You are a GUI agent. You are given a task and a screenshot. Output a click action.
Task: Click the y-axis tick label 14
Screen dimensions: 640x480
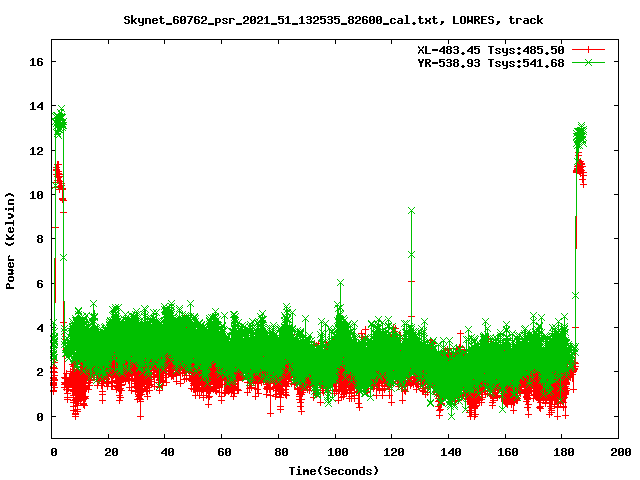tap(36, 106)
